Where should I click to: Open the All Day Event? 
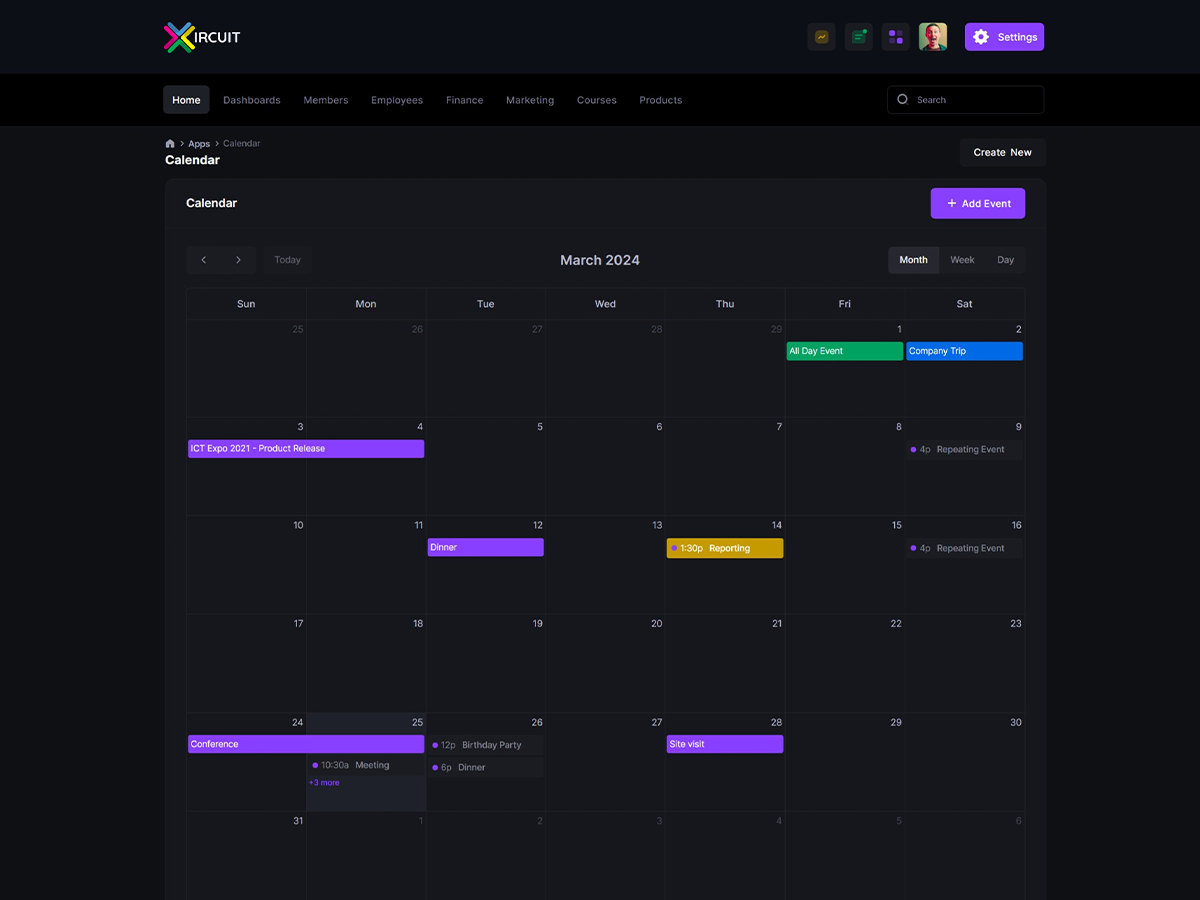[x=845, y=351]
